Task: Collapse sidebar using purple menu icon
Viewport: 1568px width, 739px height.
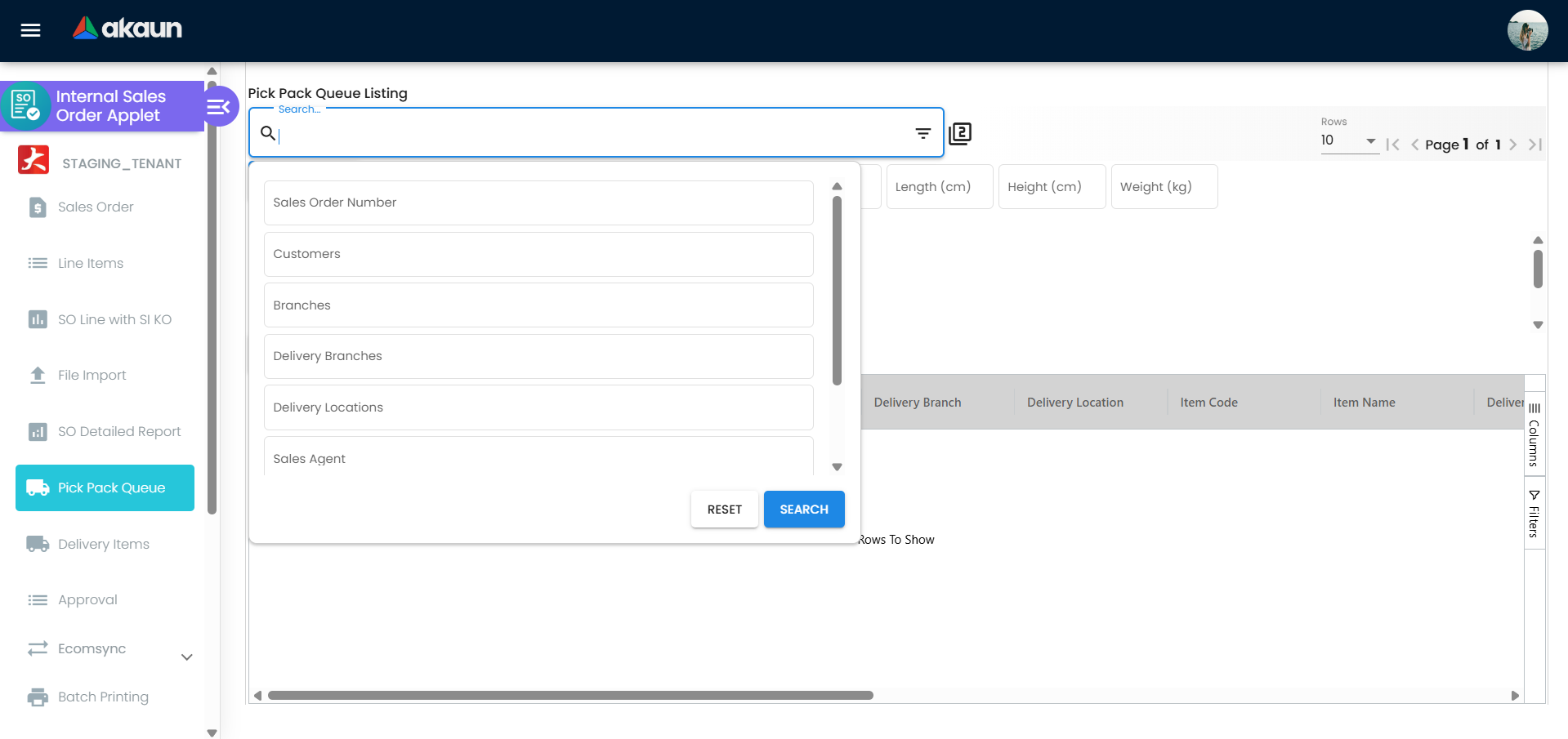Action: (219, 106)
